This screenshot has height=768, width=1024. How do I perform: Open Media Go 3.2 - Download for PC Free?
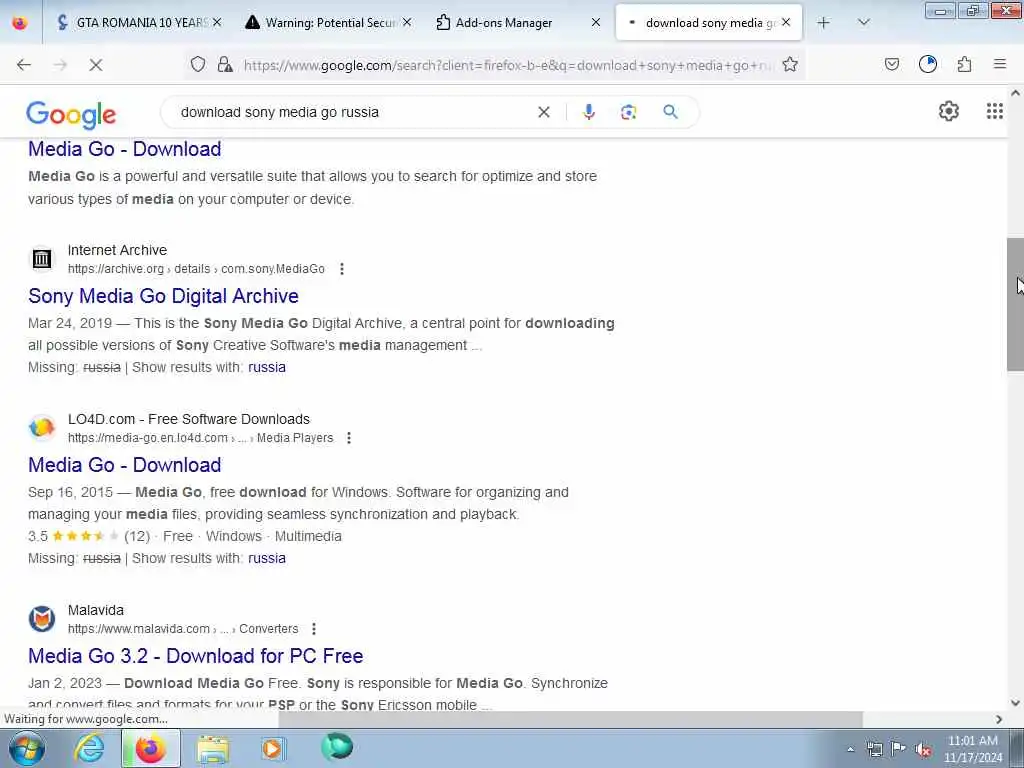tap(195, 656)
